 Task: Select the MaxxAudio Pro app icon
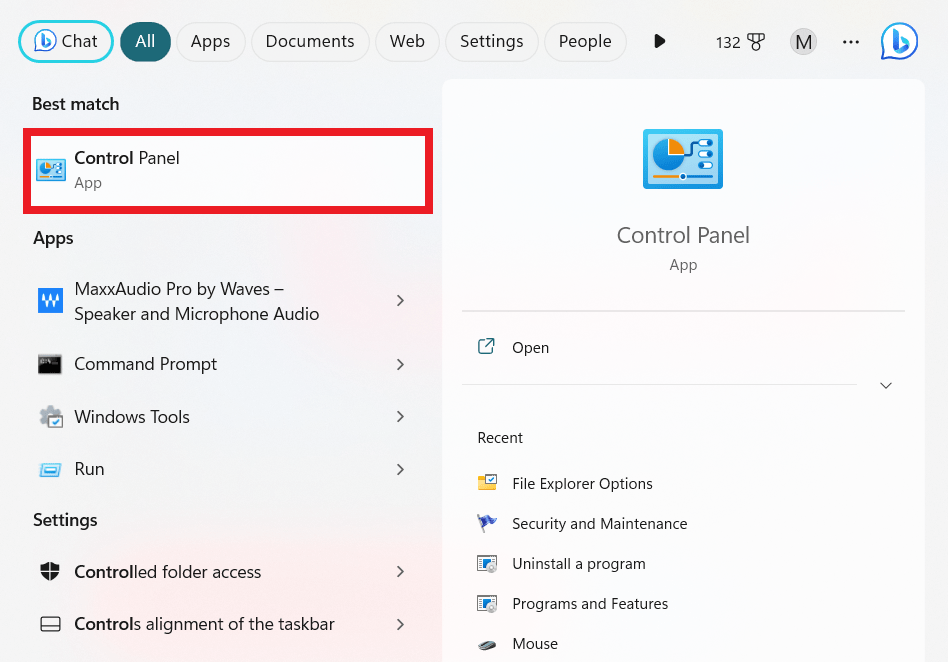click(x=49, y=301)
